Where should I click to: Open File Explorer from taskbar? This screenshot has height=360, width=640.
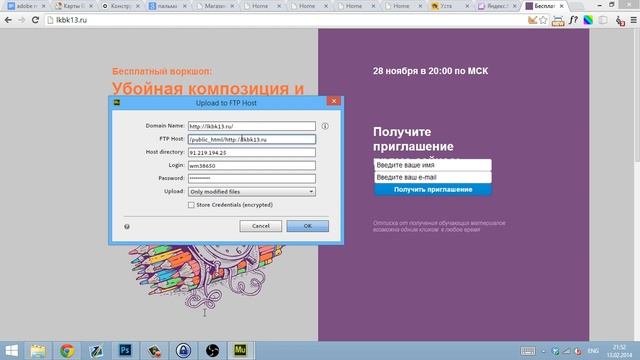click(38, 351)
